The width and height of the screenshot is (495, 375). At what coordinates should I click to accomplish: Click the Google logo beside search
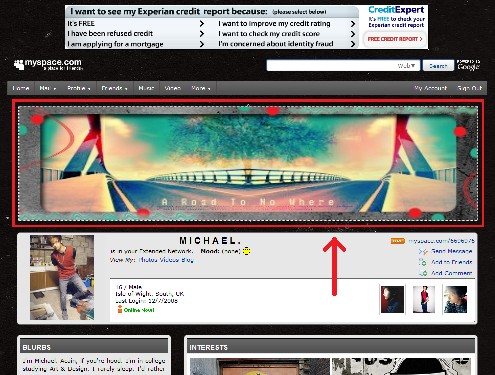[468, 65]
